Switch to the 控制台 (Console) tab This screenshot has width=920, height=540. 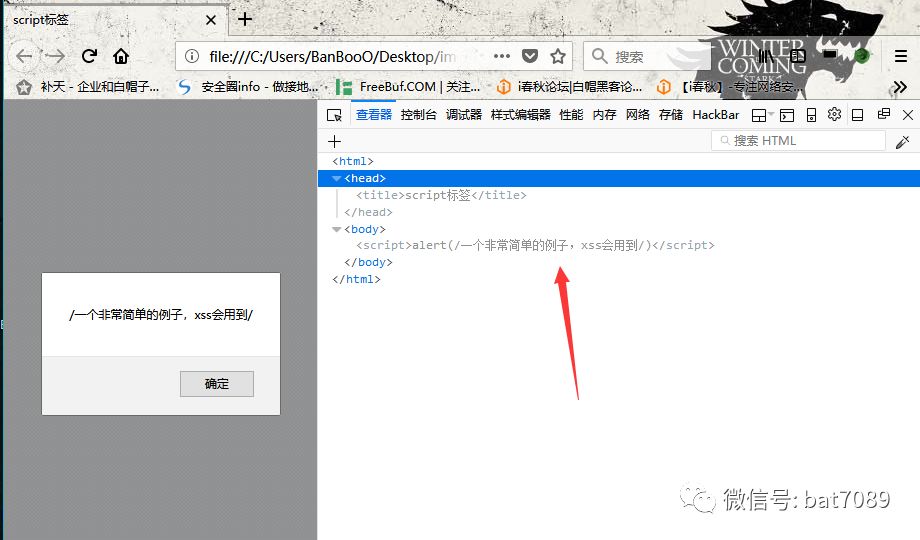coord(418,114)
